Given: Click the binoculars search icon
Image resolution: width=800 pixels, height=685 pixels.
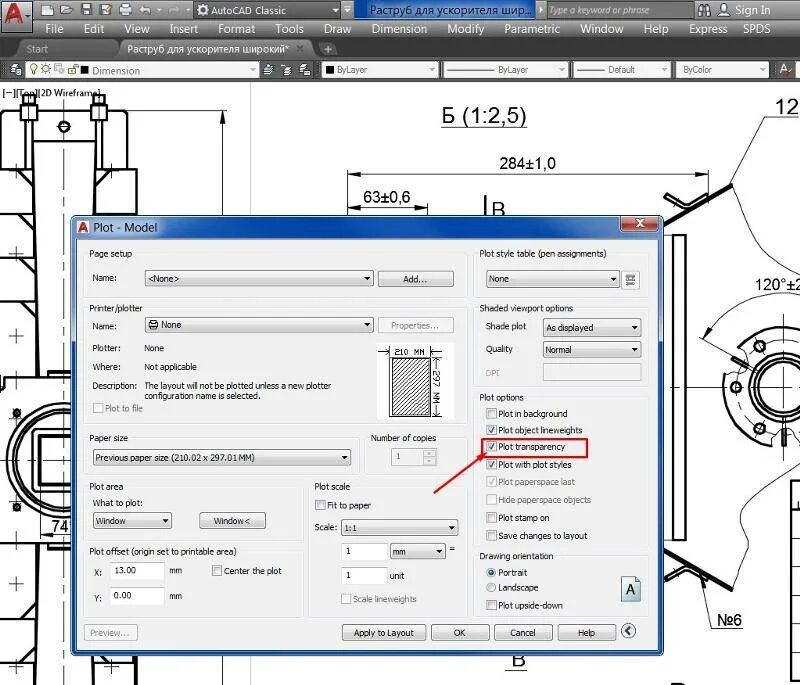Looking at the screenshot, I should [704, 10].
